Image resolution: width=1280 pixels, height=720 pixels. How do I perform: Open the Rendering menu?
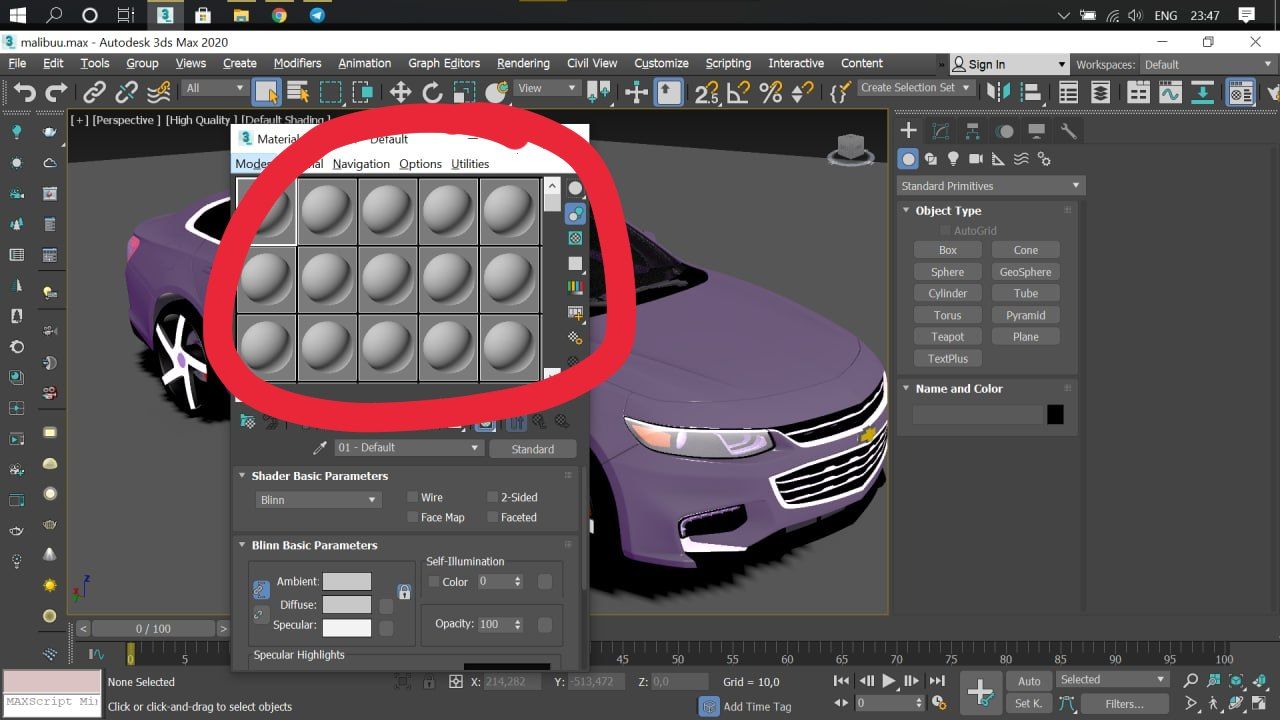coord(523,63)
